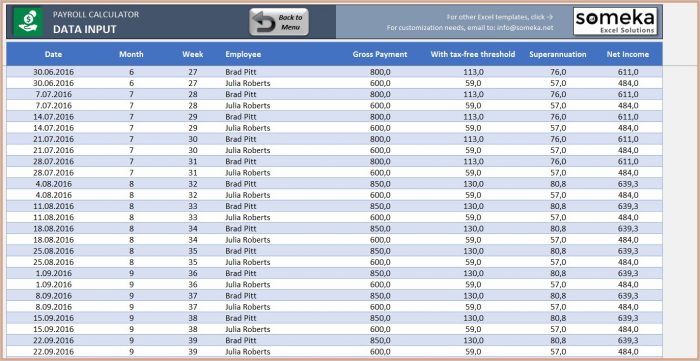Select gross payment 850,0 in 4.08.2016 row
This screenshot has height=361, width=700.
(x=380, y=184)
